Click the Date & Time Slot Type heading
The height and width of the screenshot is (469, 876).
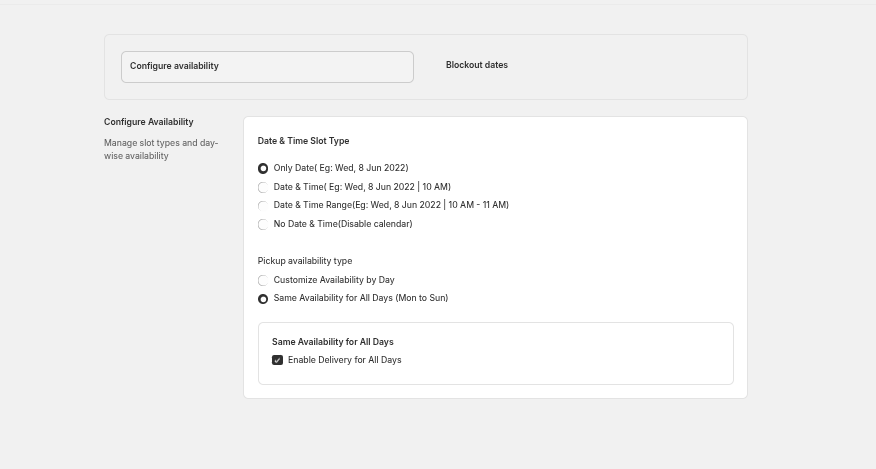[x=303, y=141]
